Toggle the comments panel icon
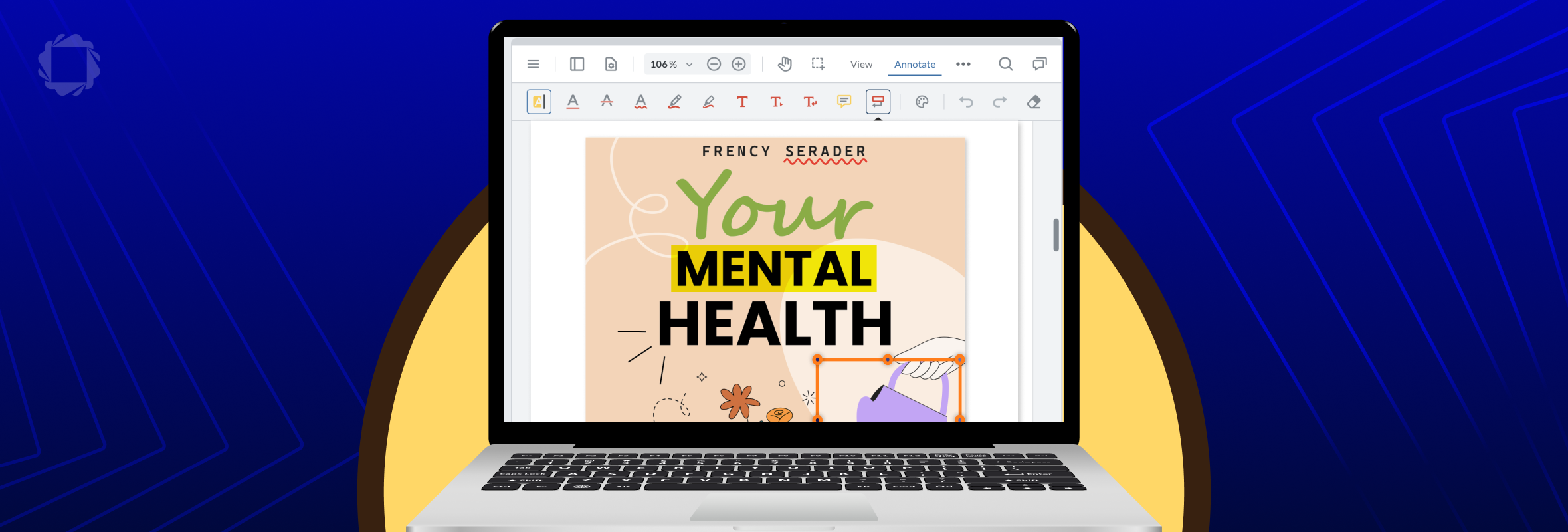 pyautogui.click(x=1040, y=64)
